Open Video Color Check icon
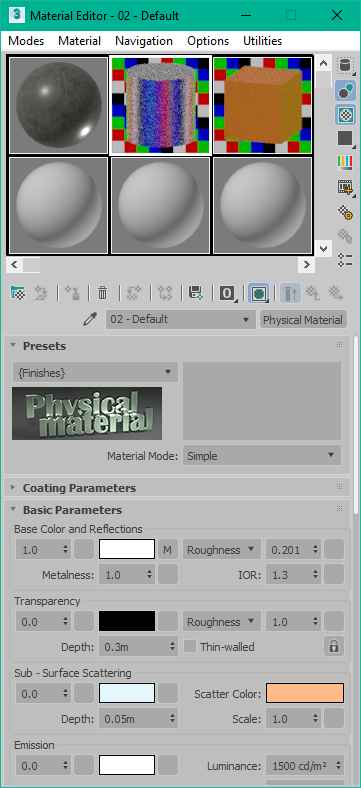Image resolution: width=361 pixels, height=788 pixels. point(345,162)
